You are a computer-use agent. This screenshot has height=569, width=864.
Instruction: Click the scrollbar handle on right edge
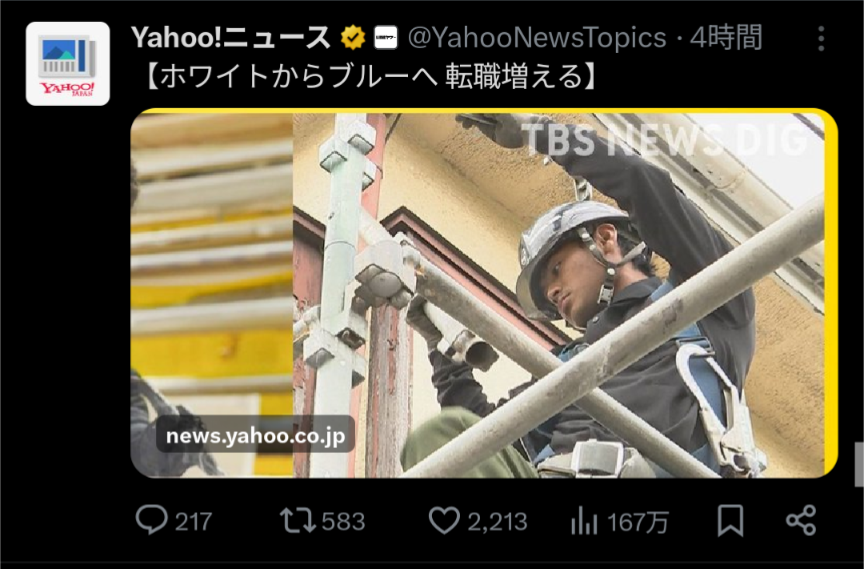[859, 464]
